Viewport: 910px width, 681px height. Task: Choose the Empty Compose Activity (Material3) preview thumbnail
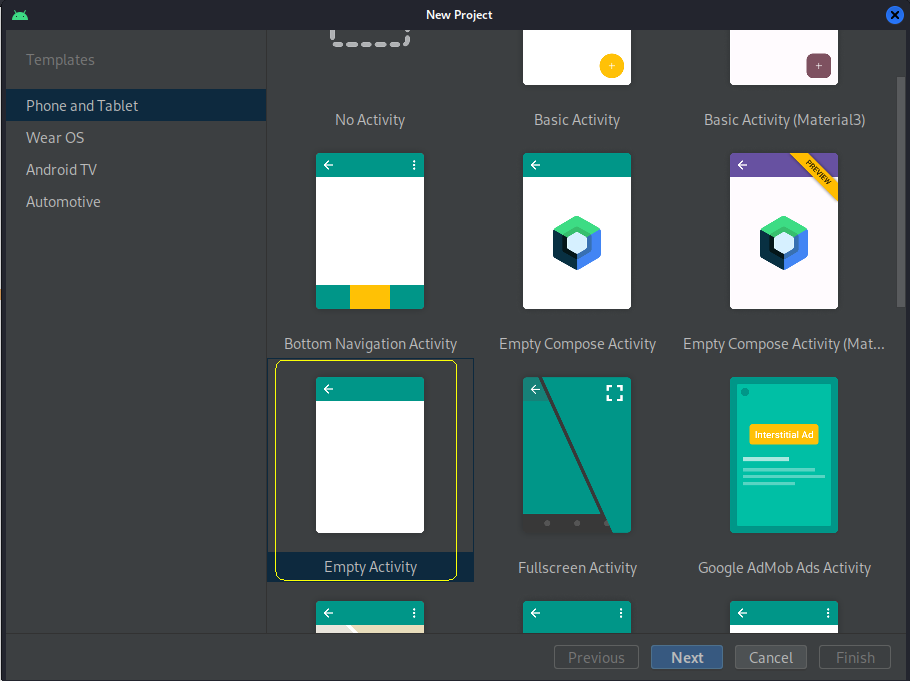[783, 231]
